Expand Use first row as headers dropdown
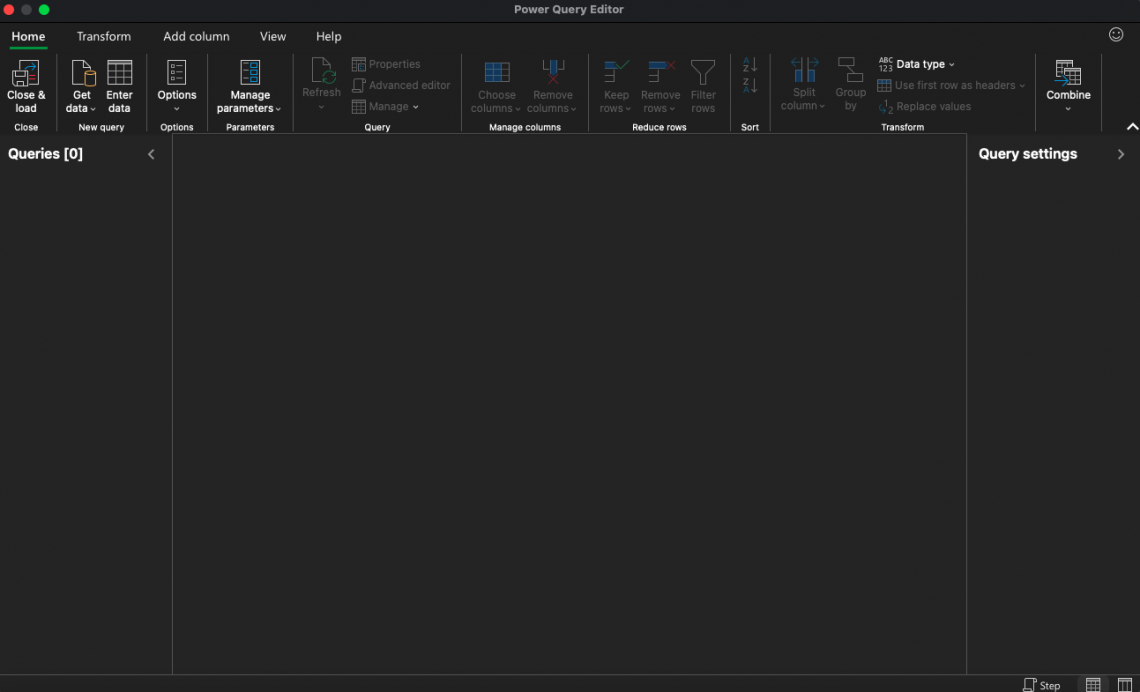This screenshot has width=1140, height=692. [x=1021, y=86]
